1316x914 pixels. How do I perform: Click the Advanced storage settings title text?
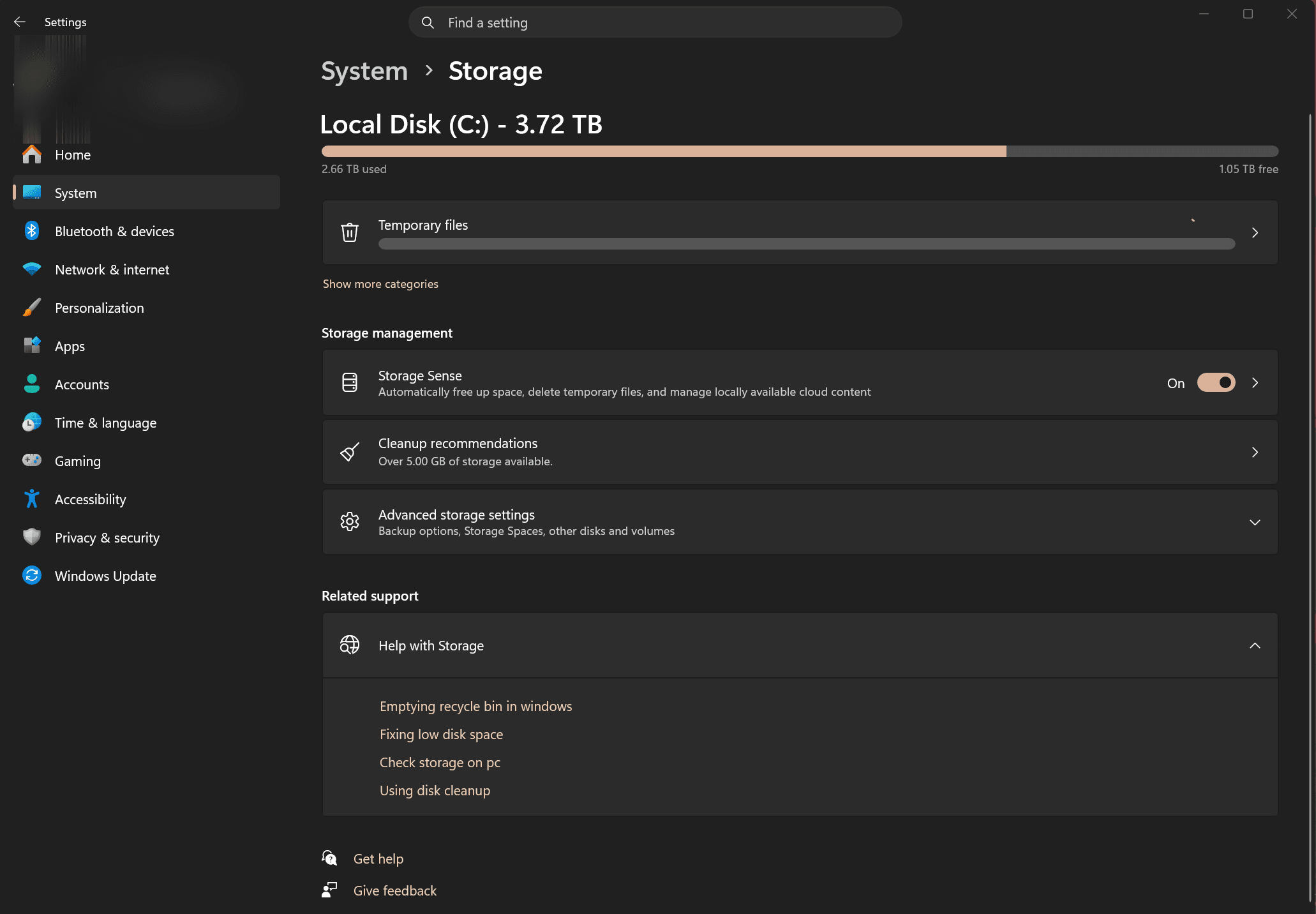tap(457, 515)
